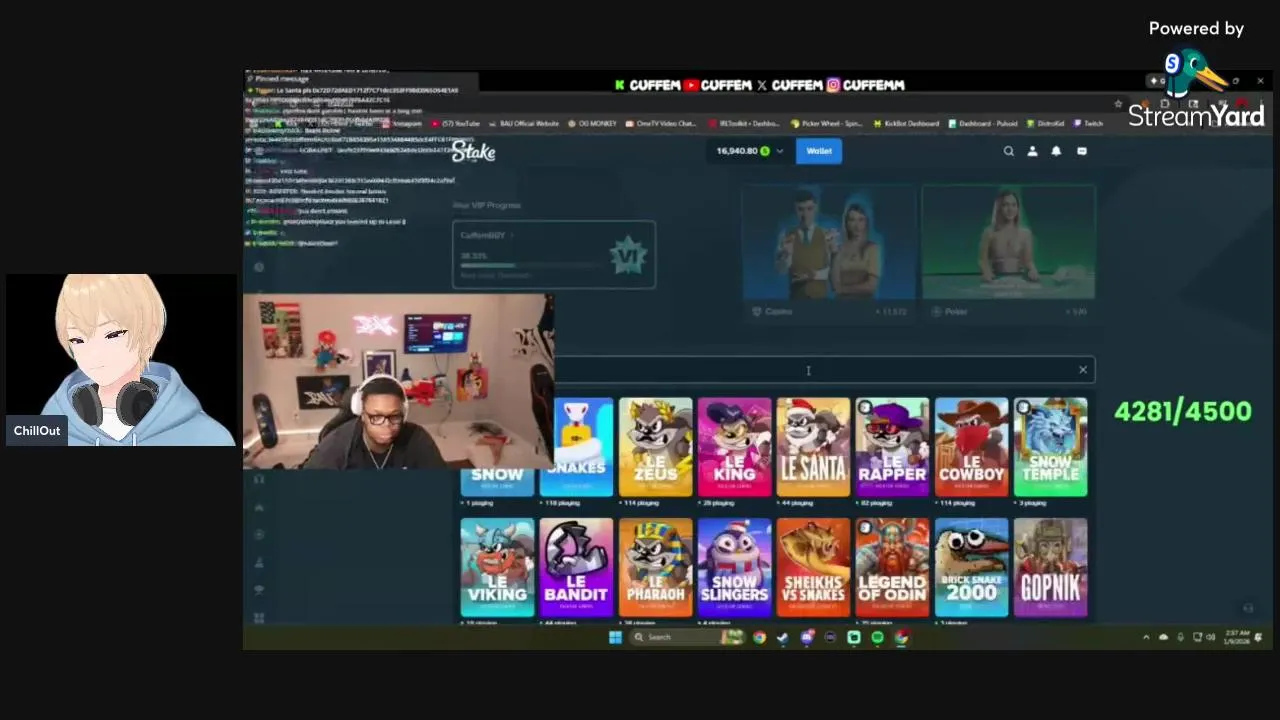1280x720 pixels.
Task: Click the ChillOut avatar video tile
Action: point(121,359)
